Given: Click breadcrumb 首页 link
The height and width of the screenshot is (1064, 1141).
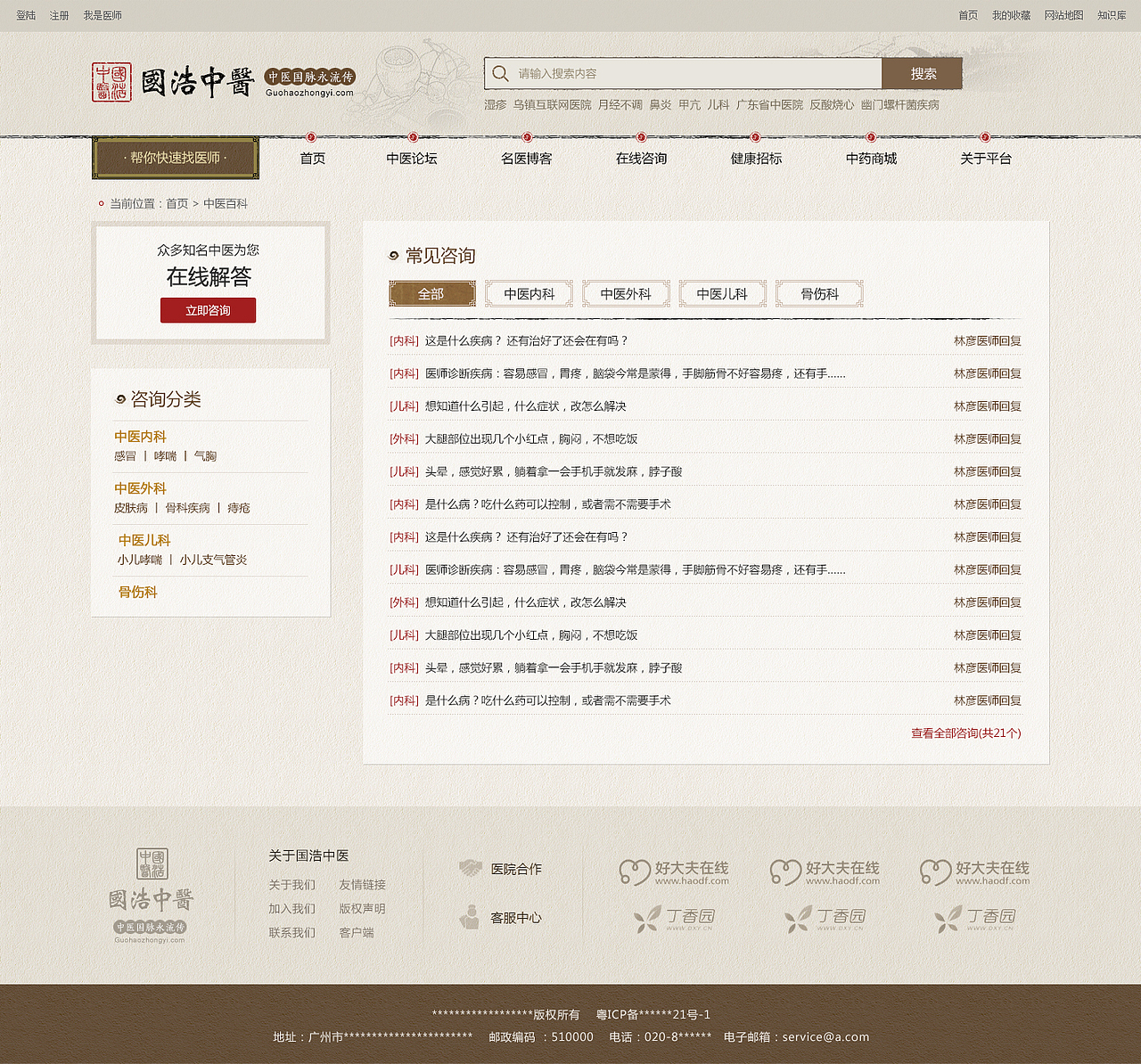Looking at the screenshot, I should (x=176, y=203).
